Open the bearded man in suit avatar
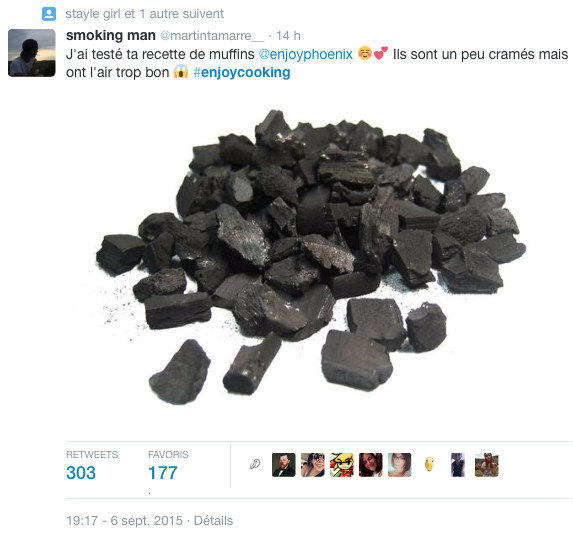Image resolution: width=573 pixels, height=538 pixels. tap(284, 465)
